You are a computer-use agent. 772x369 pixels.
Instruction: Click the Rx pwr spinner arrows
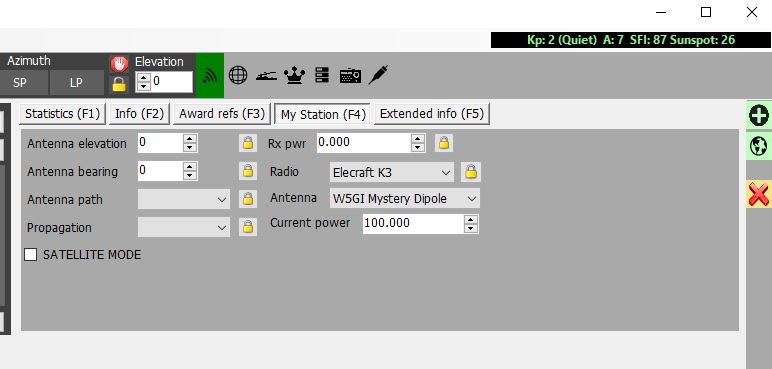[x=418, y=143]
